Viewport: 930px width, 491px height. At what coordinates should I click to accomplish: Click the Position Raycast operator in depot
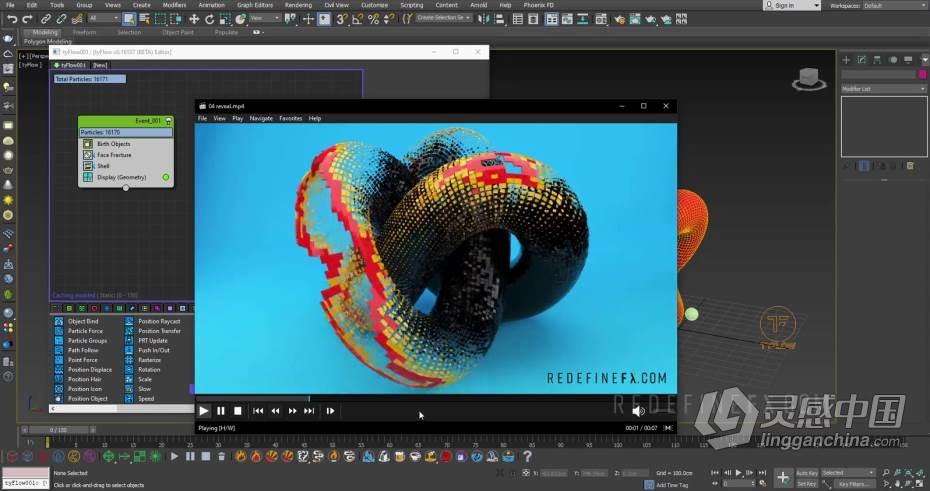(159, 321)
